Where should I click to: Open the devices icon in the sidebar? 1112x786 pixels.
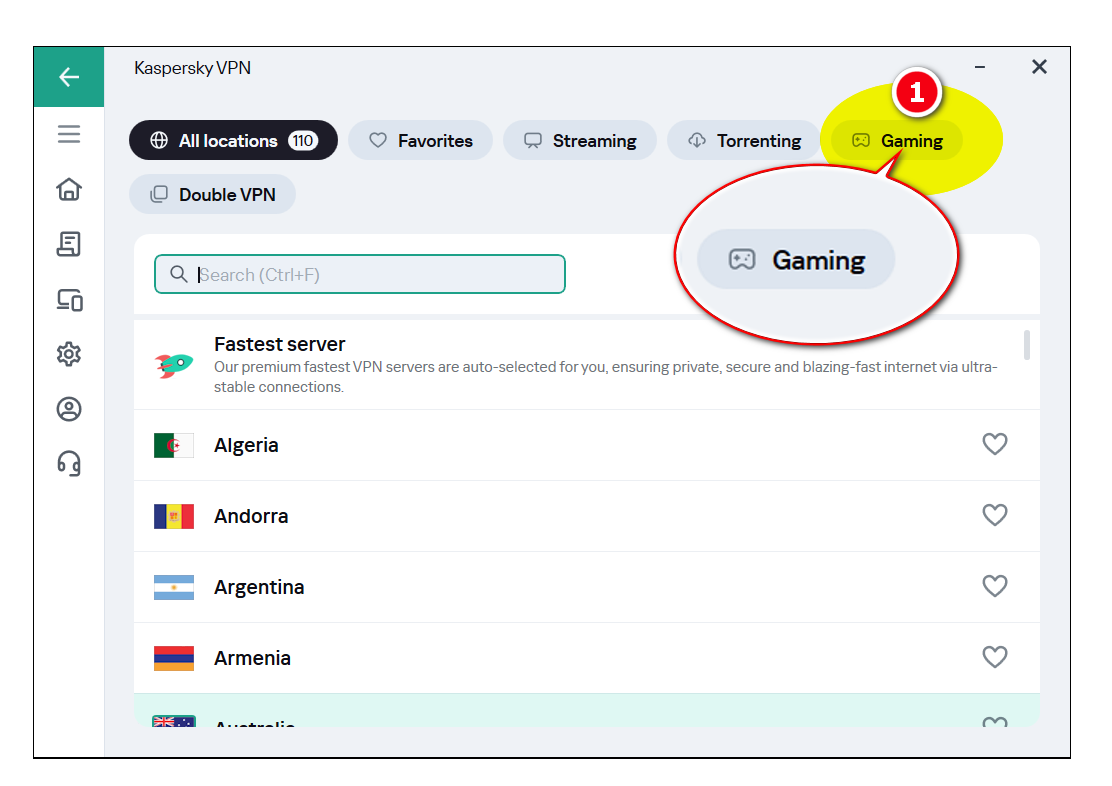(x=70, y=299)
